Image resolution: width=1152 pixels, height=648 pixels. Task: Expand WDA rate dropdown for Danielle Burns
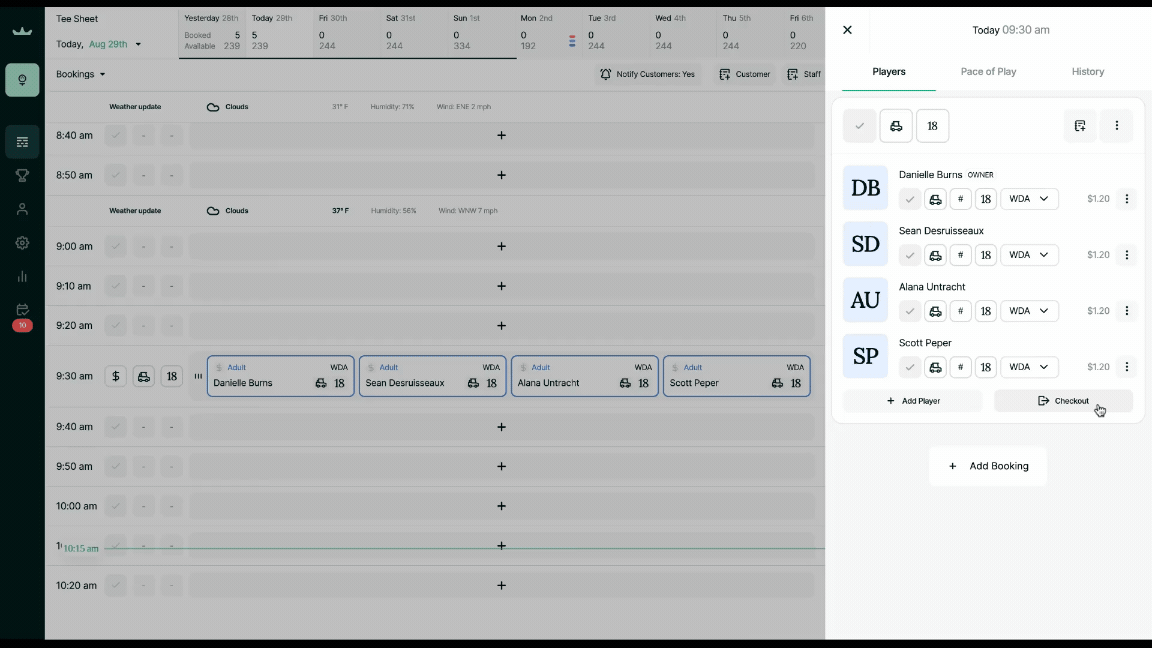click(x=1029, y=199)
